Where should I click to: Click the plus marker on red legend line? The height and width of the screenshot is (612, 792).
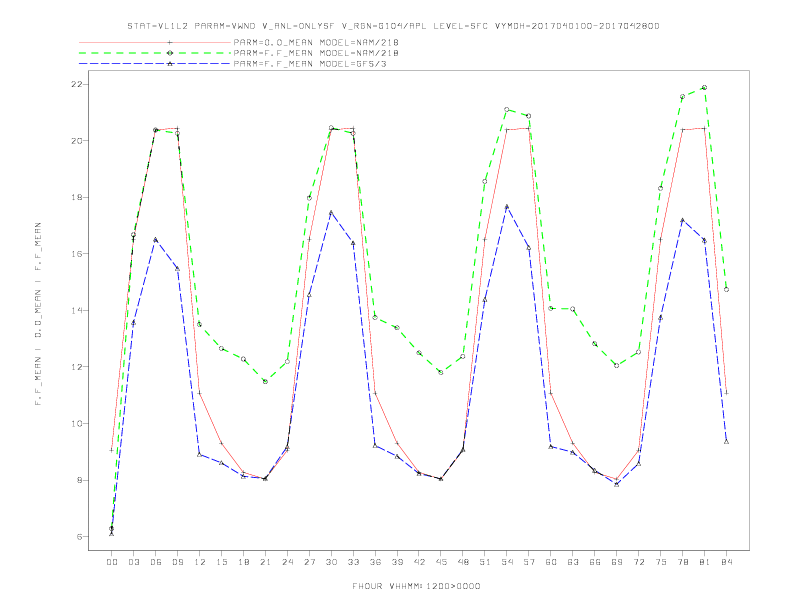click(170, 42)
